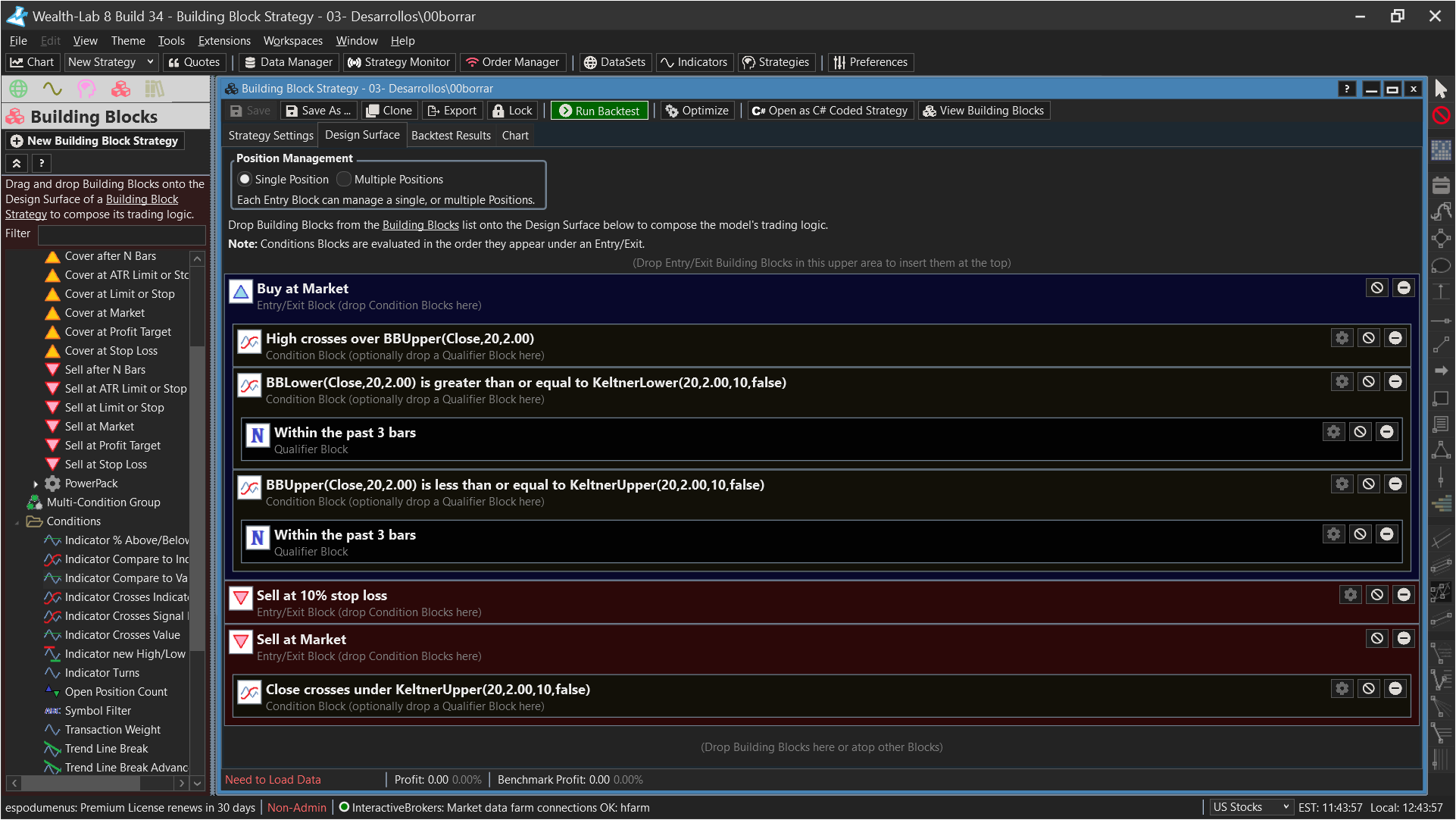
Task: Select Sell at Profit Target block
Action: tap(113, 446)
